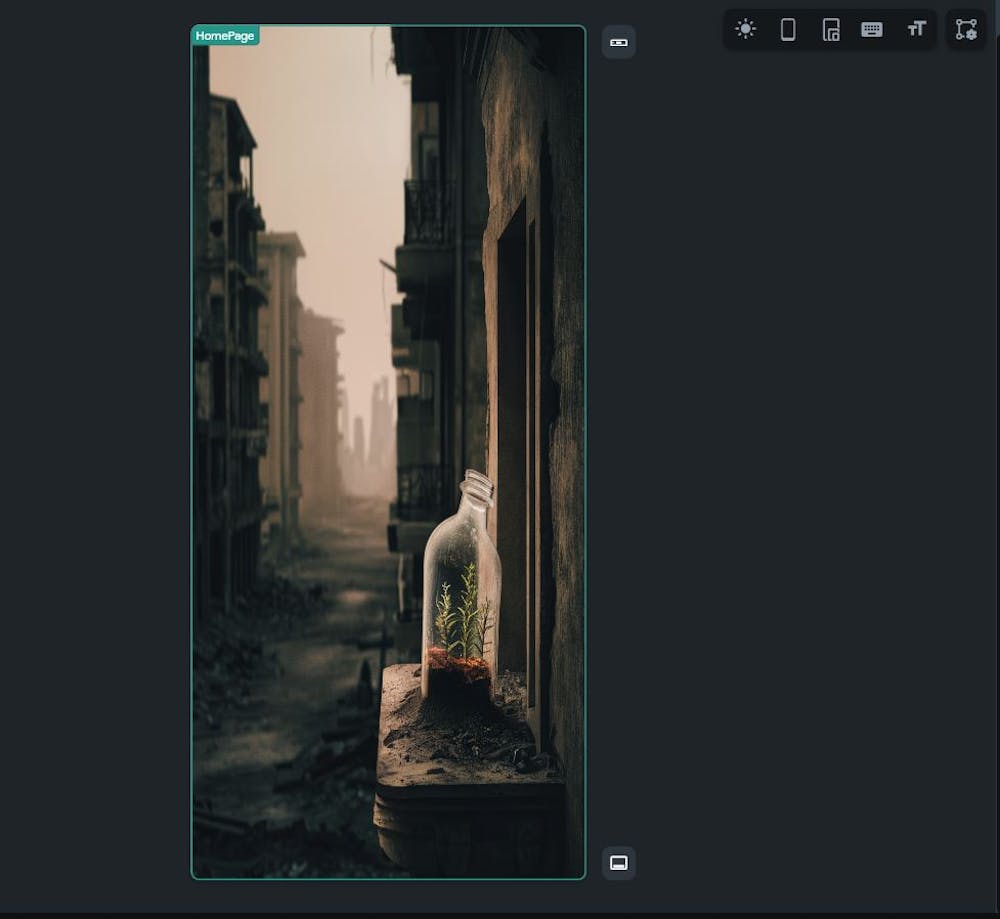The width and height of the screenshot is (1000, 919).
Task: Open the multi-device screen size icon
Action: click(x=830, y=29)
